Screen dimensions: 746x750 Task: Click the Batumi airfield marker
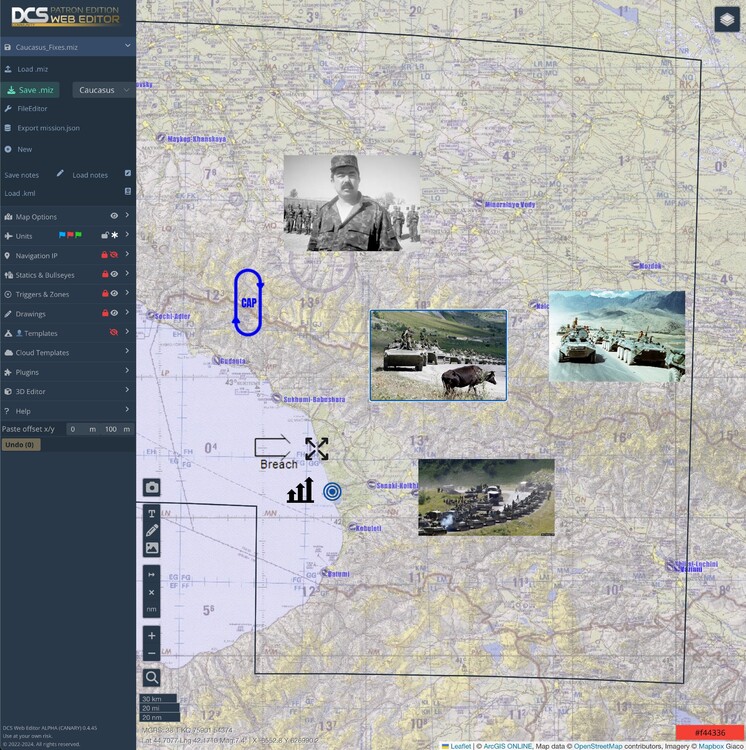click(325, 572)
